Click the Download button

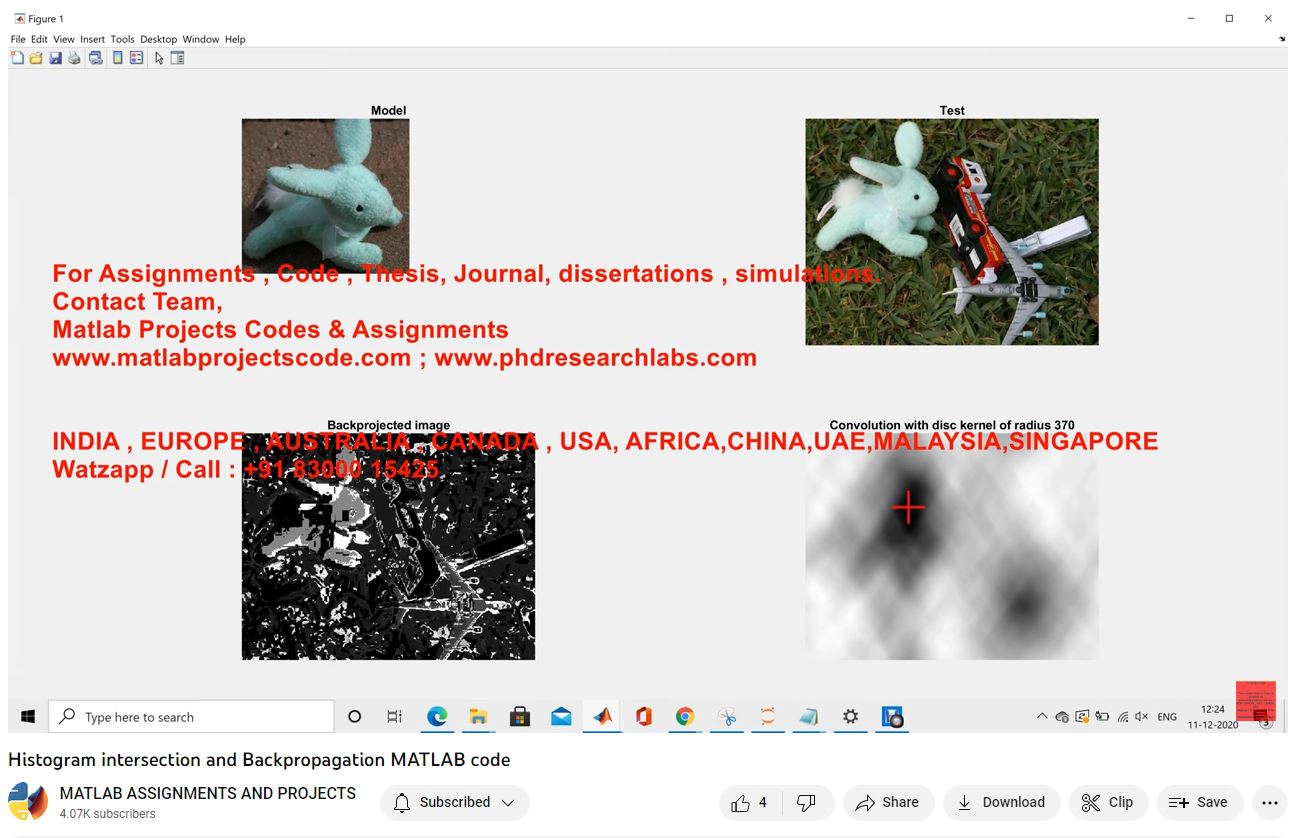tap(1001, 802)
